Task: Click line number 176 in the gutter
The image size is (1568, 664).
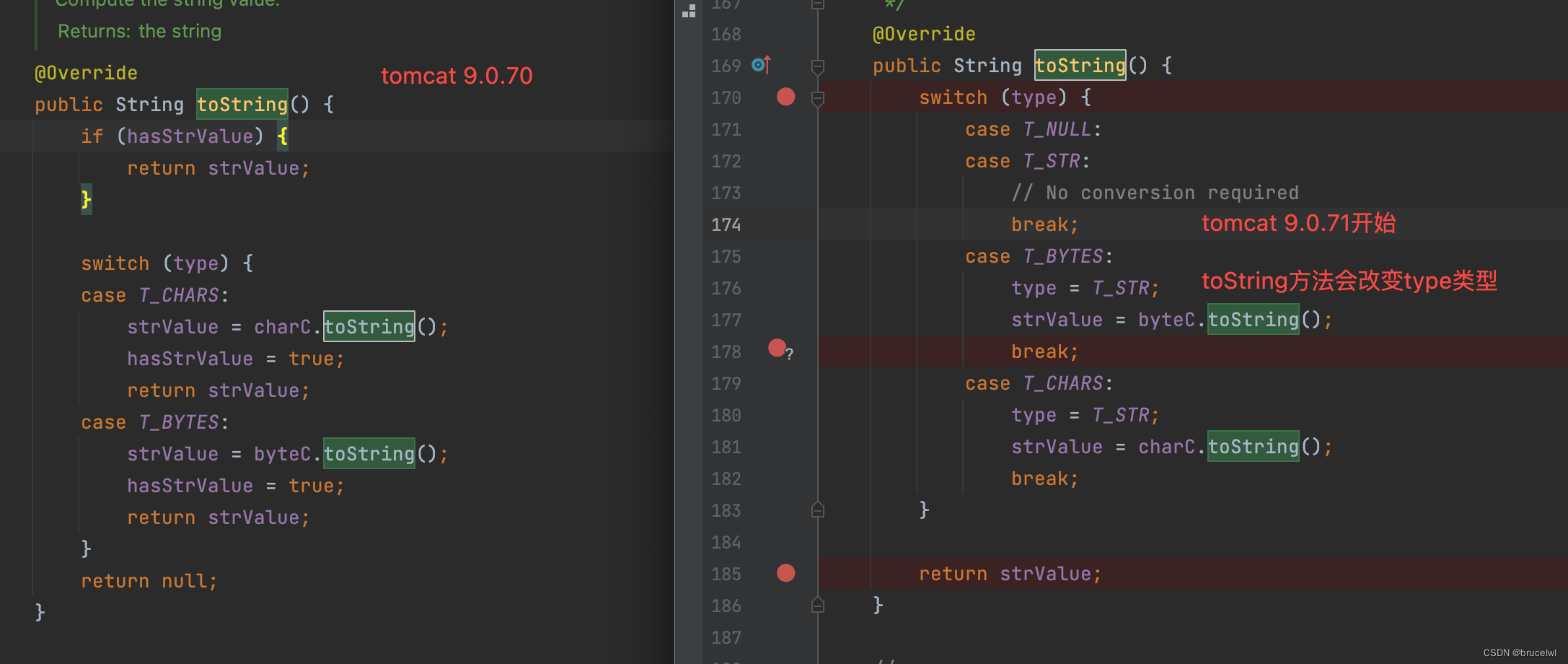Action: (726, 288)
